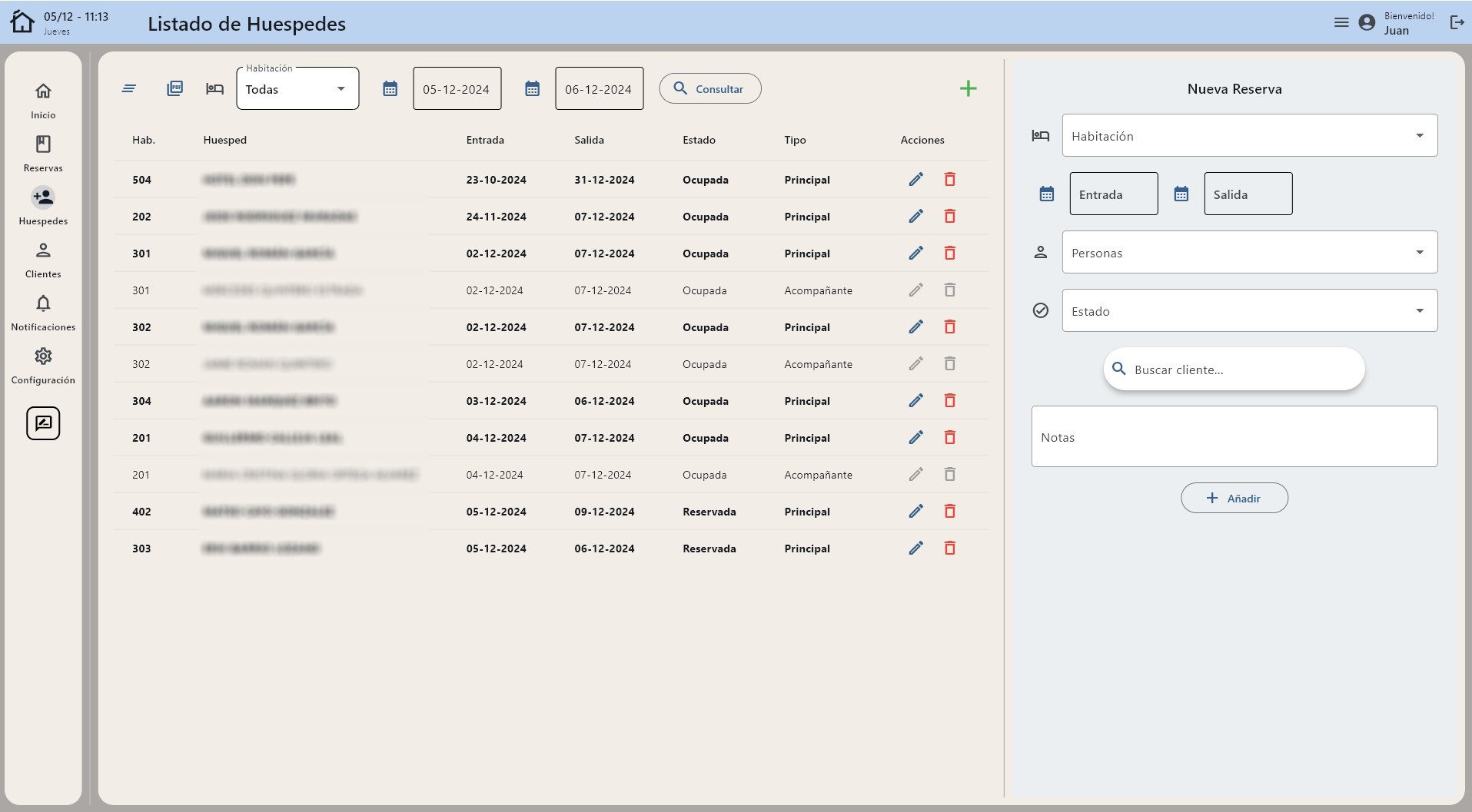Click exit date 09-12-2024 of room 402
This screenshot has height=812, width=1472.
(x=605, y=512)
